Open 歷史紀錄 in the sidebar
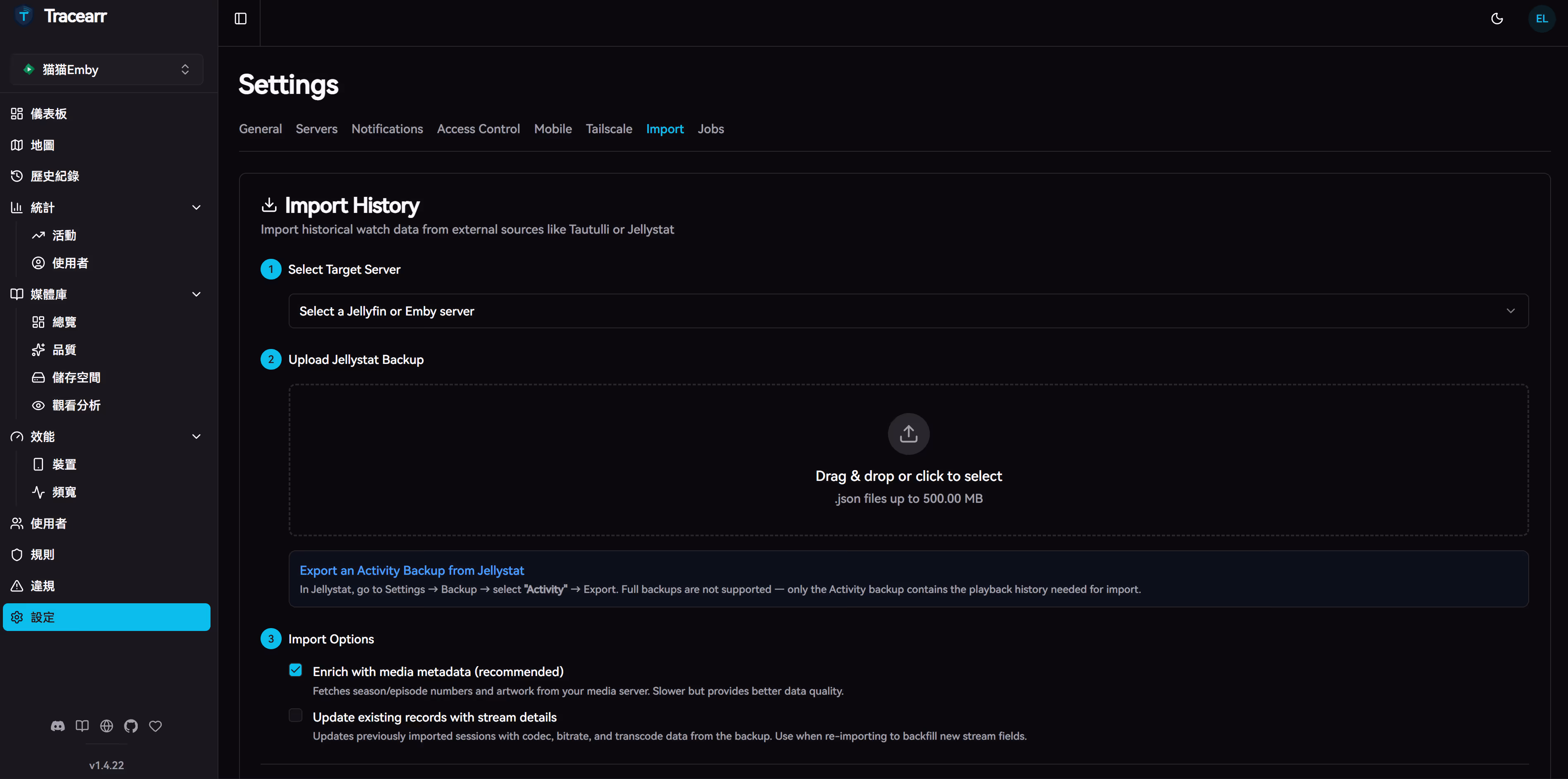This screenshot has width=1568, height=779. pos(55,177)
